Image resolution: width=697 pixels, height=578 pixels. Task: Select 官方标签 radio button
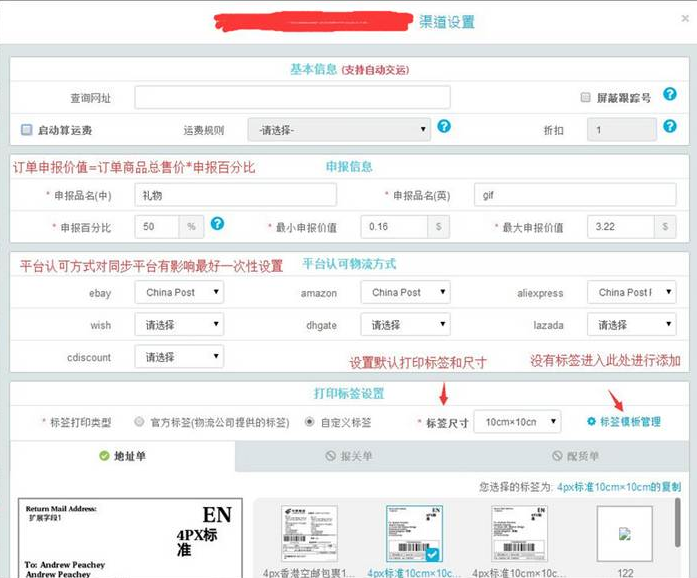139,422
